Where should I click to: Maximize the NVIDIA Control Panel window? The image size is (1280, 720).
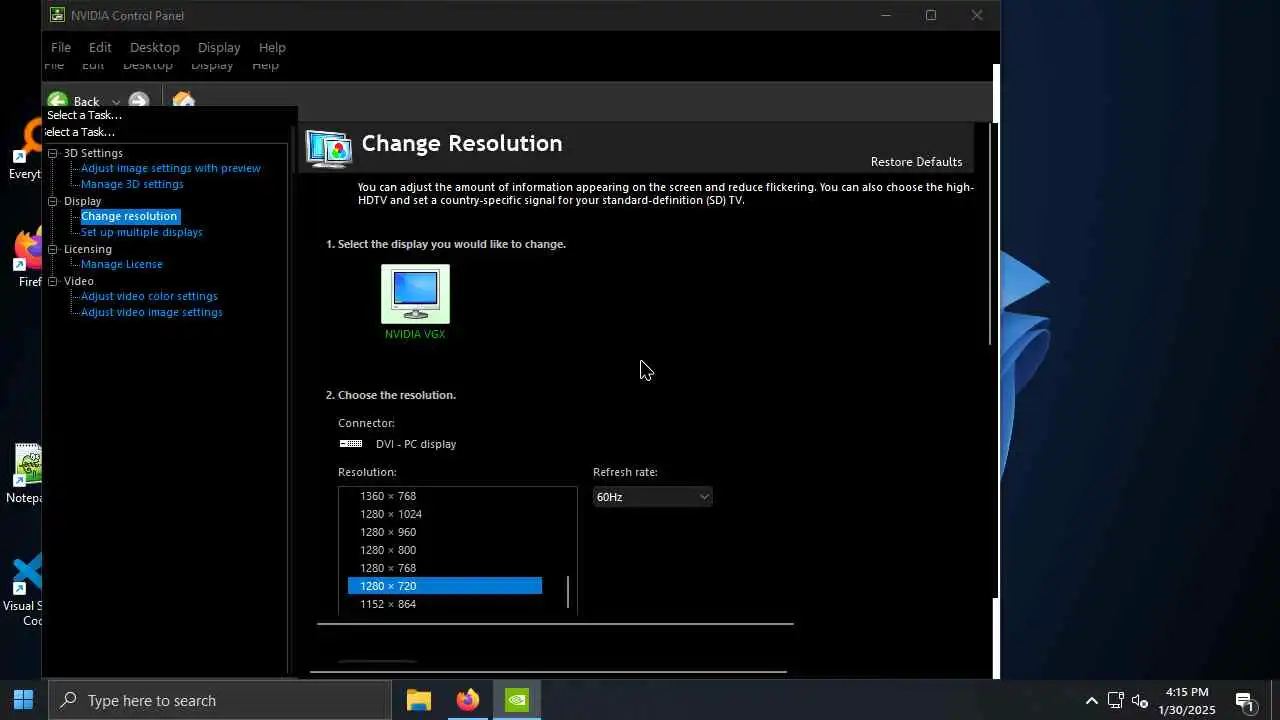(931, 15)
